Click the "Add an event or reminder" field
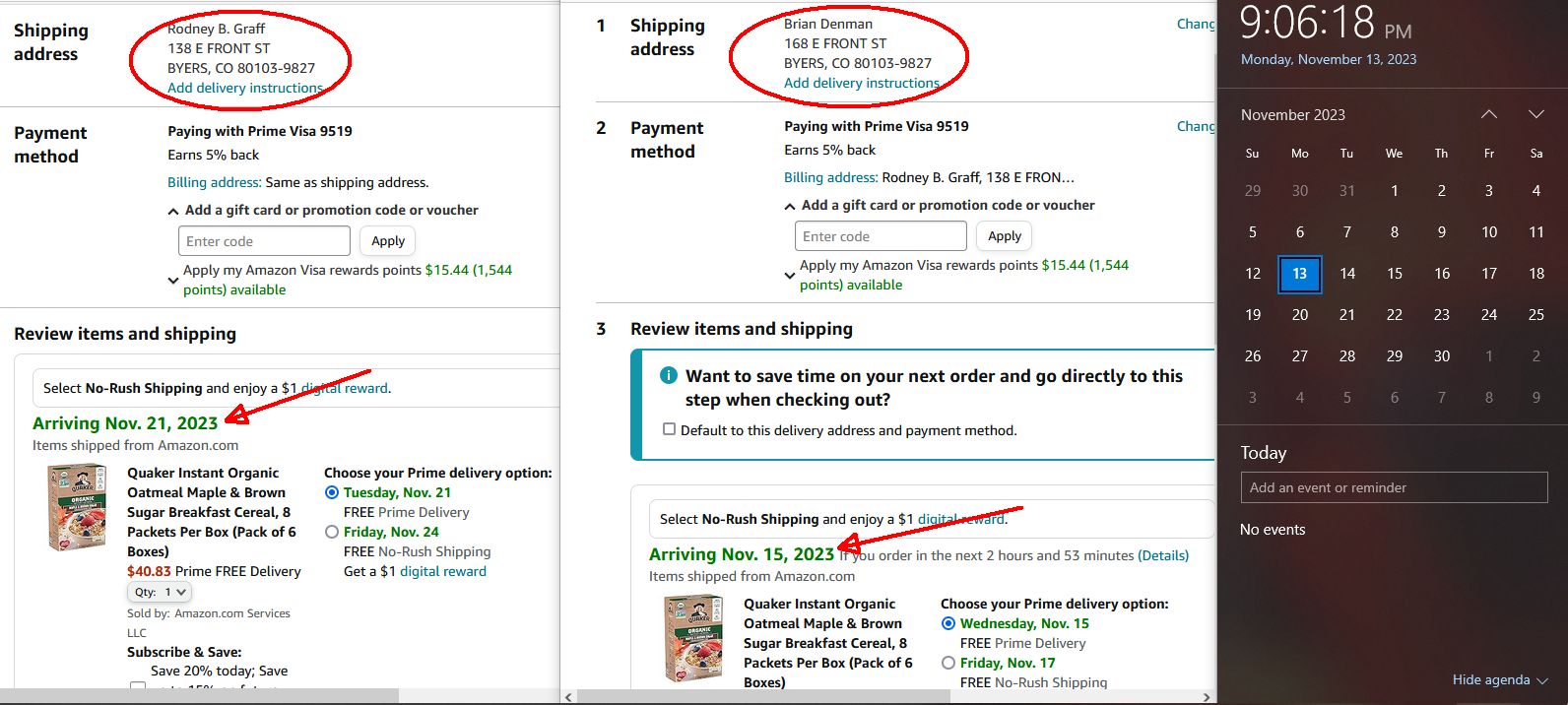 pos(1394,487)
